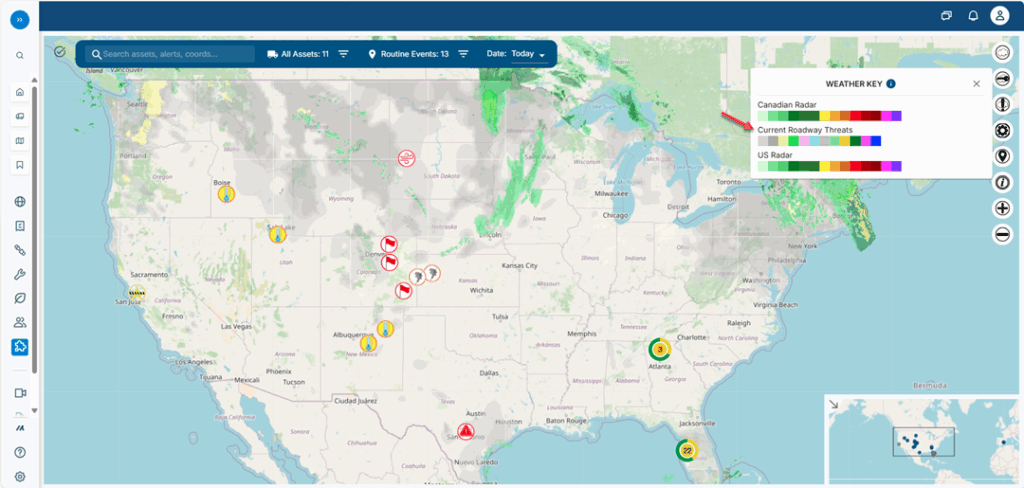This screenshot has width=1024, height=488.
Task: Open the map gear settings round button
Action: 1002,131
